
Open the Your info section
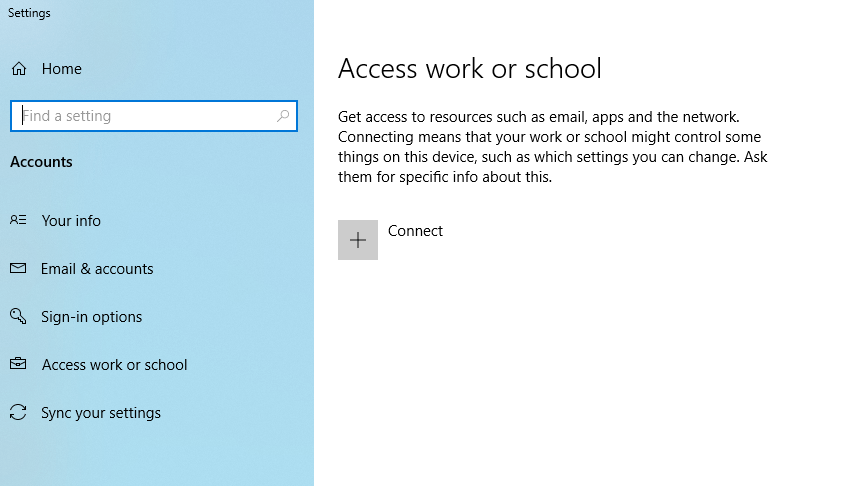coord(71,221)
